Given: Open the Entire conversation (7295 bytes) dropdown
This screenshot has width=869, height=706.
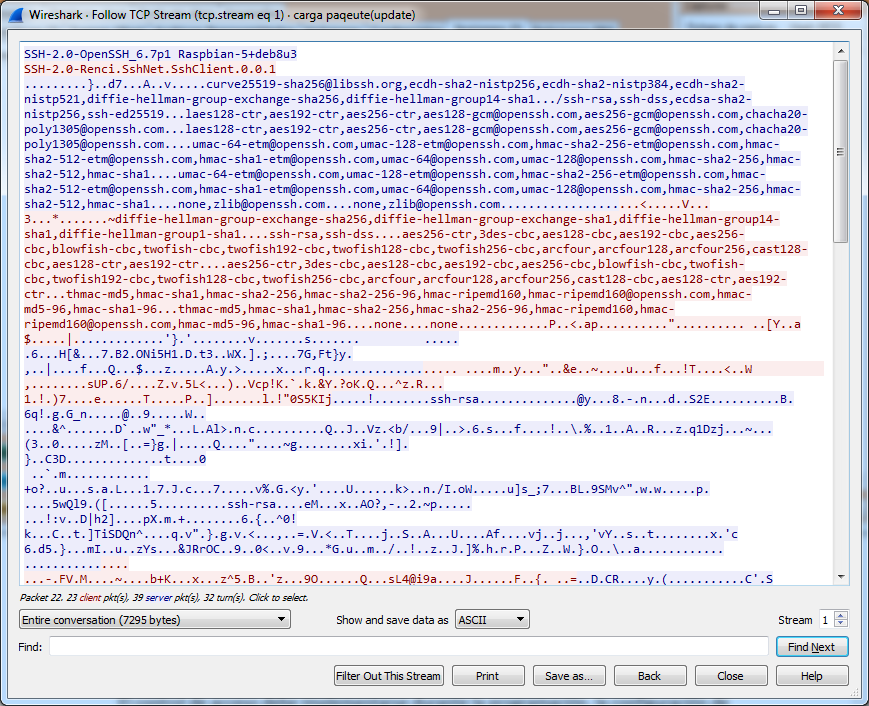Looking at the screenshot, I should tap(155, 620).
